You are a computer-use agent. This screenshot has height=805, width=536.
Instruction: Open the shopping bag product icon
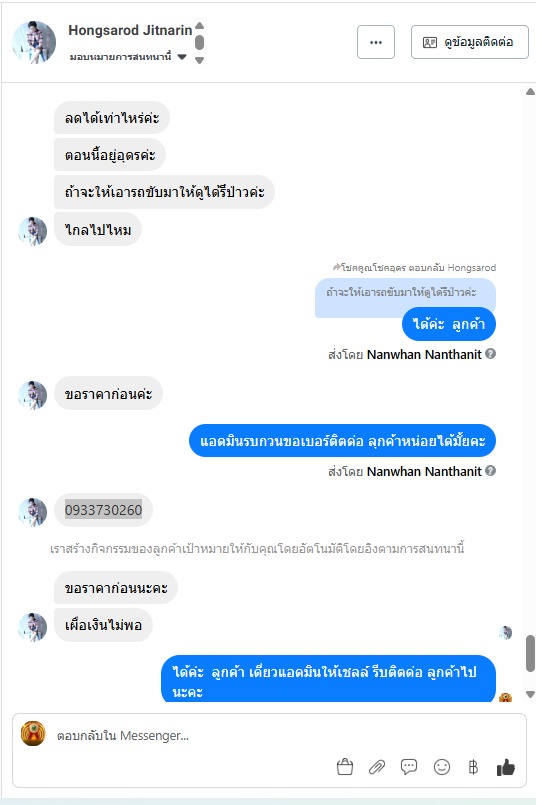click(x=345, y=767)
